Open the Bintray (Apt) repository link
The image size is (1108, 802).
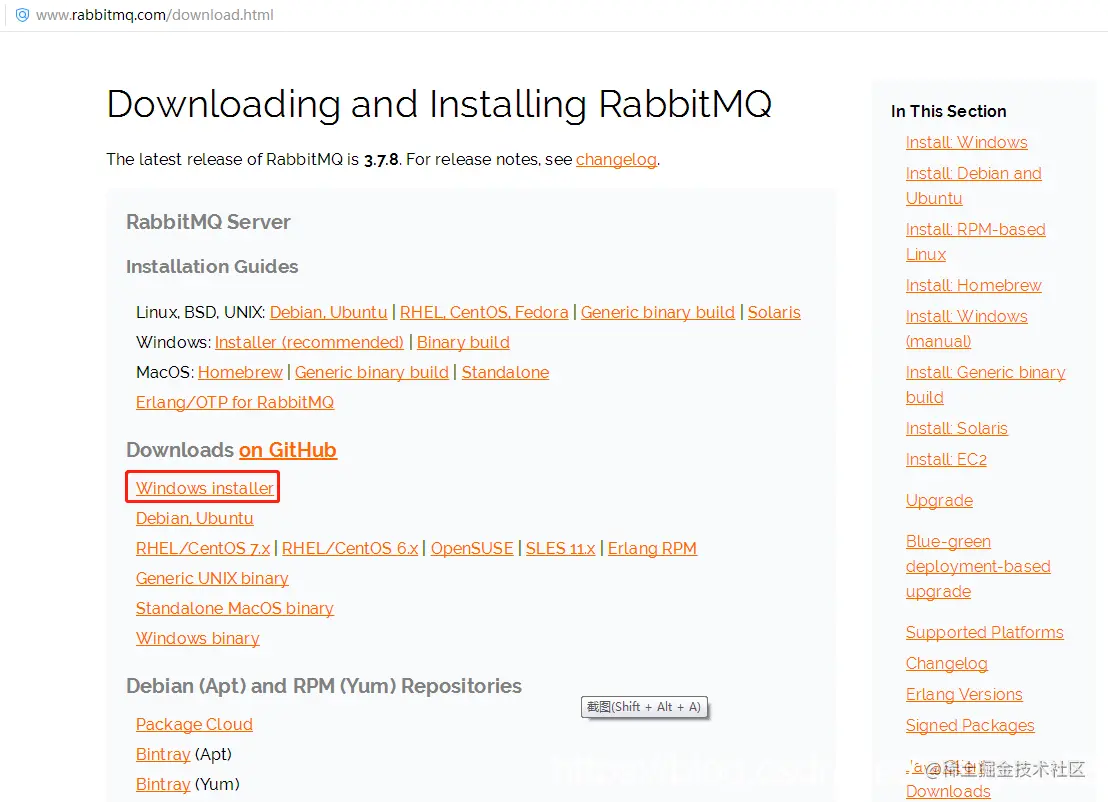163,754
